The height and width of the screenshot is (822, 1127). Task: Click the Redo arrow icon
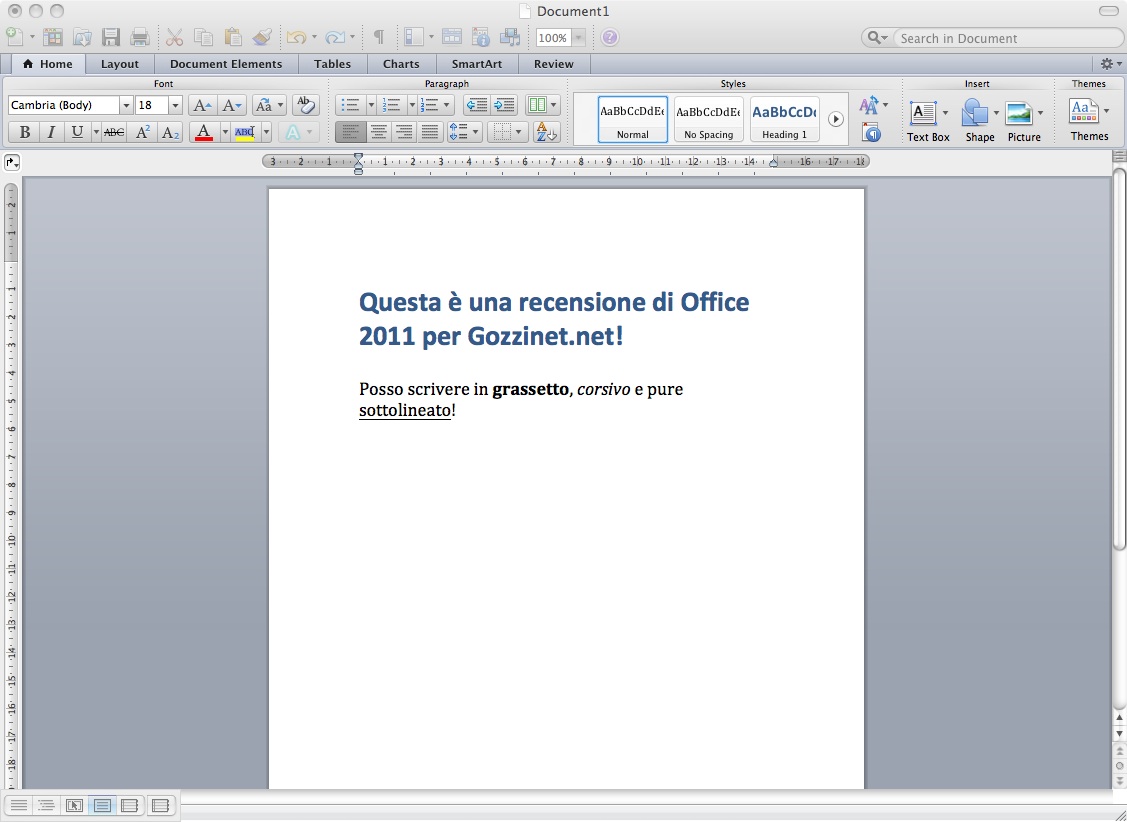coord(335,37)
